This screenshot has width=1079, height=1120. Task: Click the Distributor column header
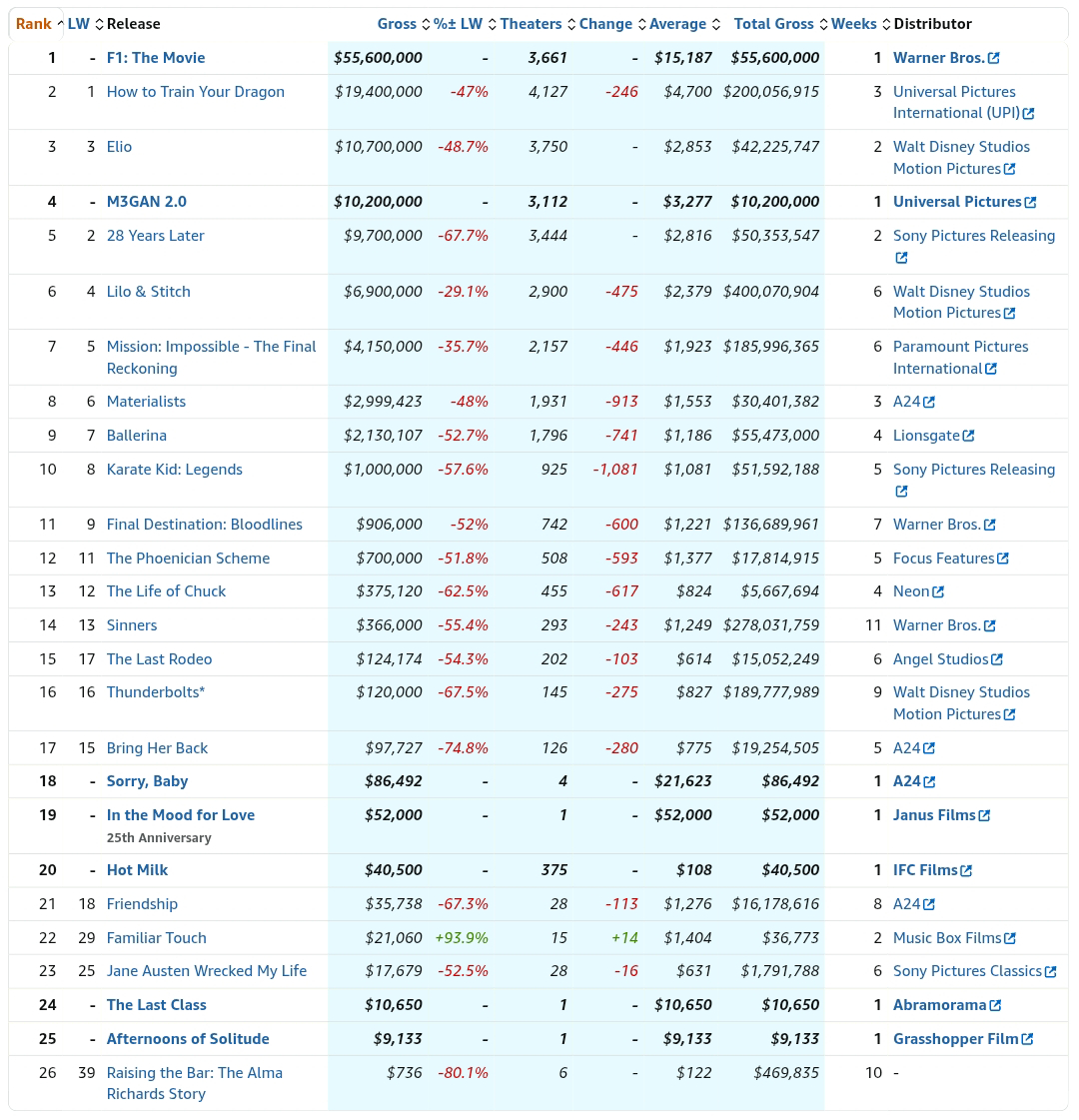(x=932, y=24)
